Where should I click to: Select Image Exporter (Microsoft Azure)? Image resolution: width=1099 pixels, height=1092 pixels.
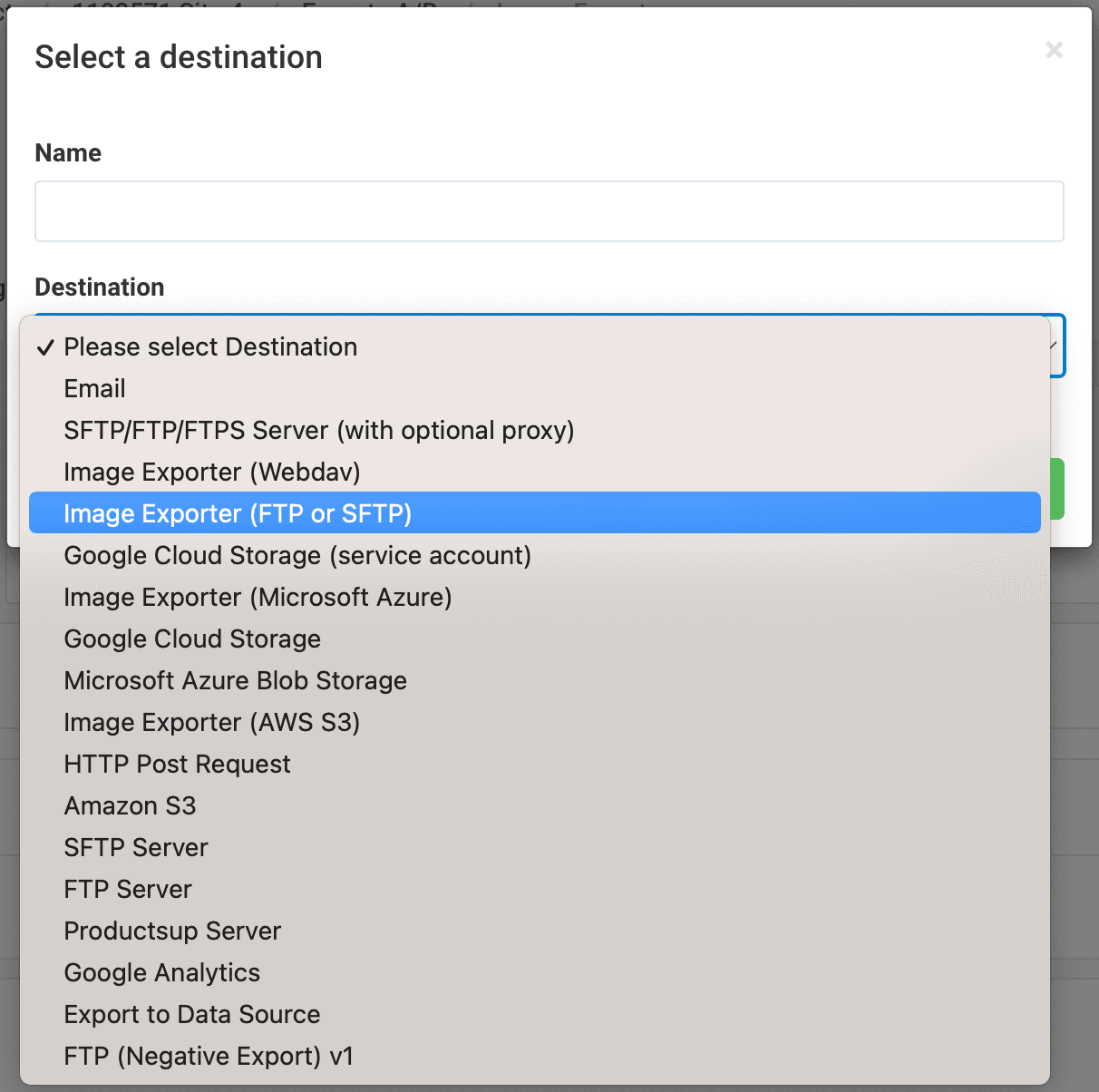pos(258,598)
